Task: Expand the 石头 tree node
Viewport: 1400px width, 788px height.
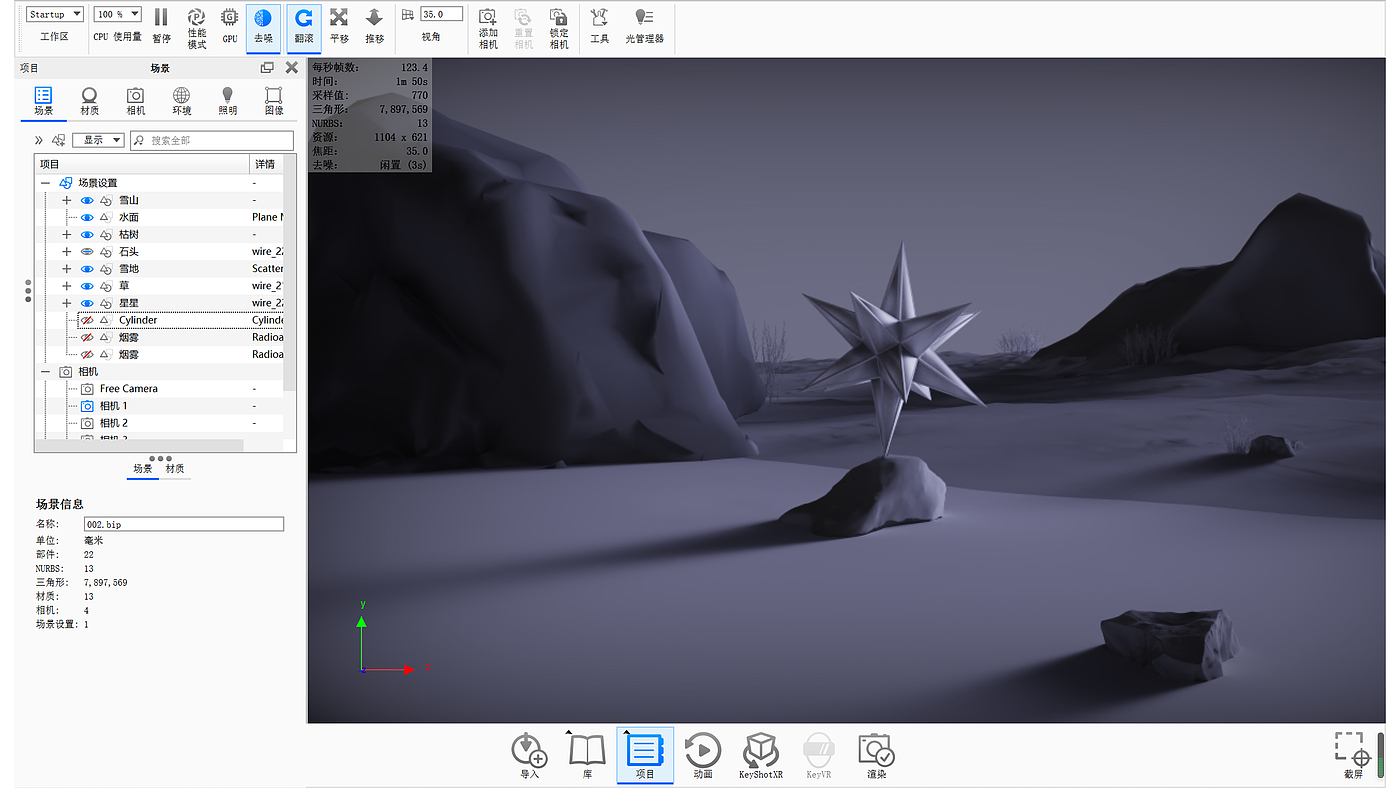Action: [67, 252]
